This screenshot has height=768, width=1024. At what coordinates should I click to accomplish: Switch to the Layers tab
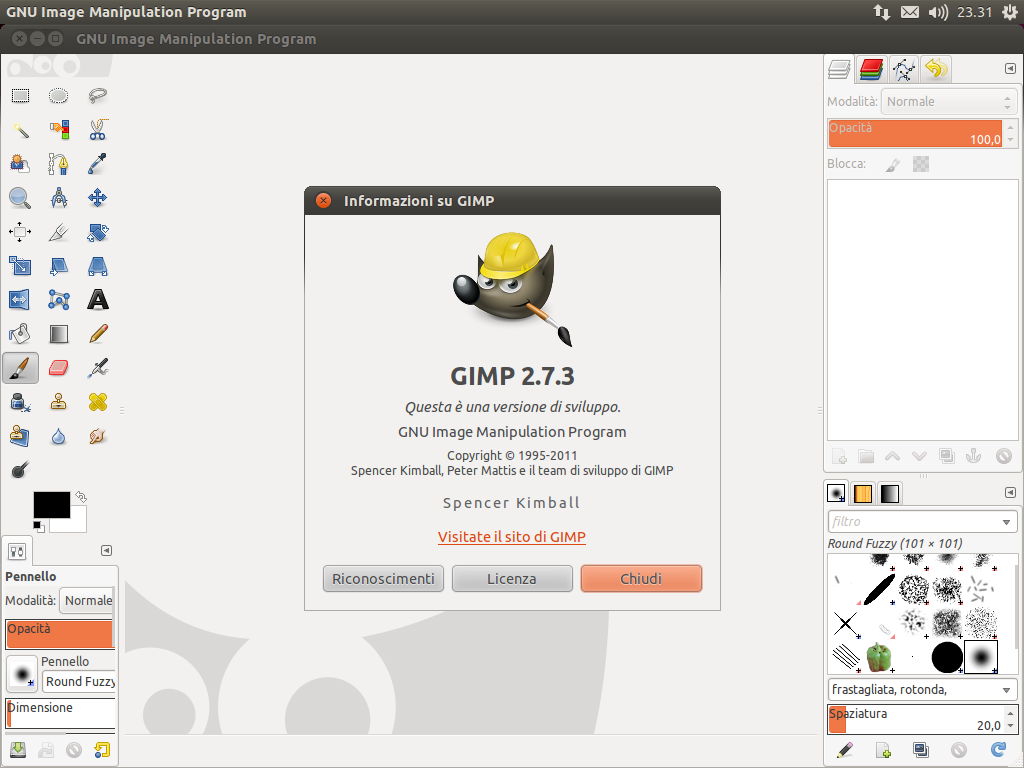click(x=839, y=69)
